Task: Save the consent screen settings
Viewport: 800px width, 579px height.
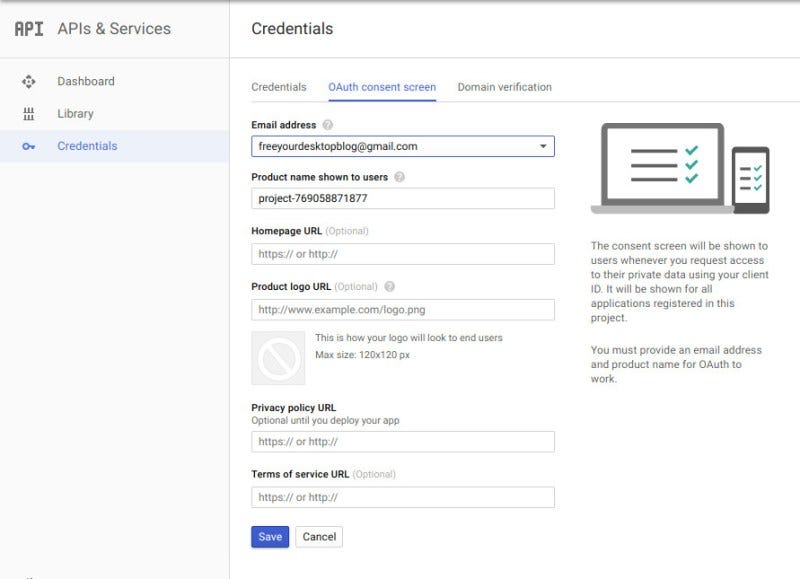Action: (270, 537)
